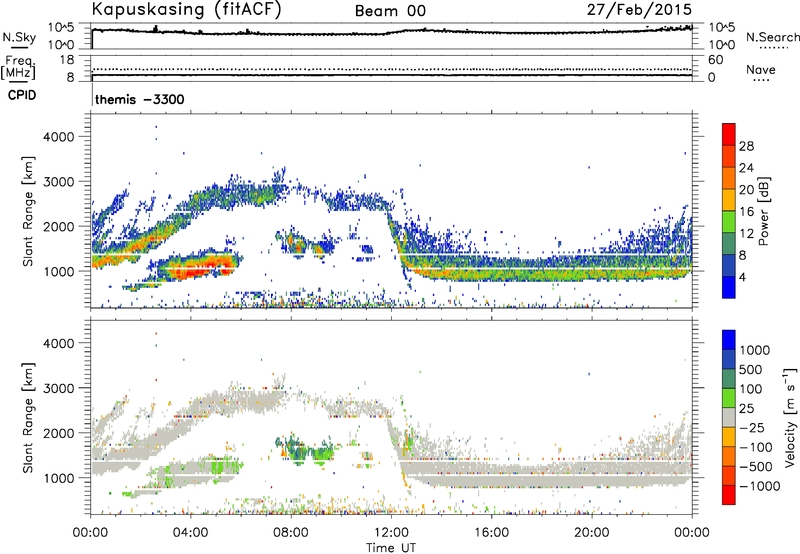Select the "25" tick on the velocity scale
Screen dimensions: 800x554
(746, 409)
